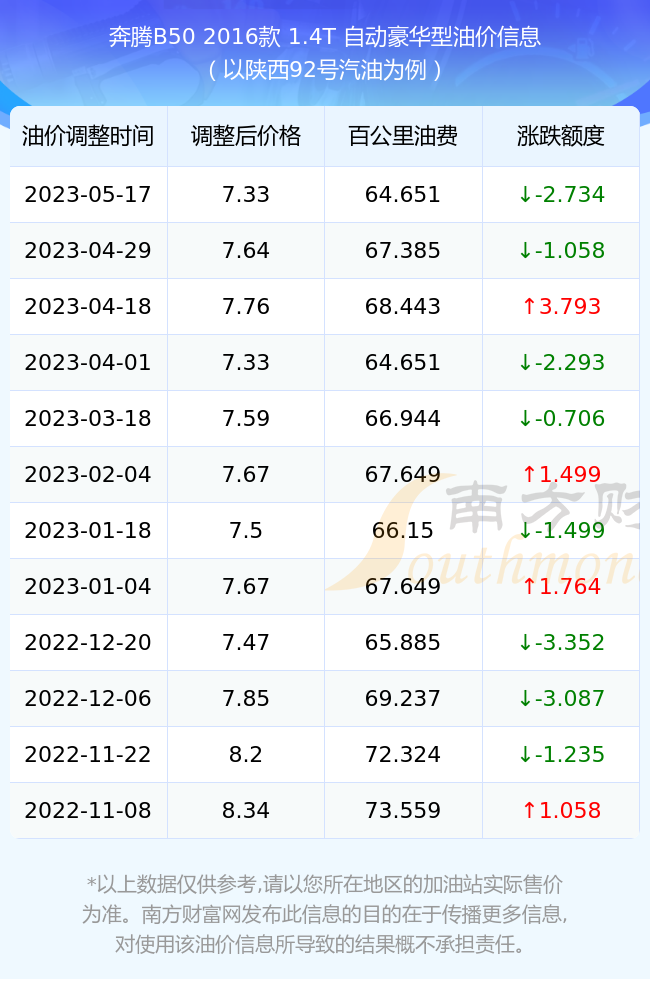Viewport: 650px width, 1000px height.
Task: Click the date 2023-01-04
Action: (x=88, y=587)
